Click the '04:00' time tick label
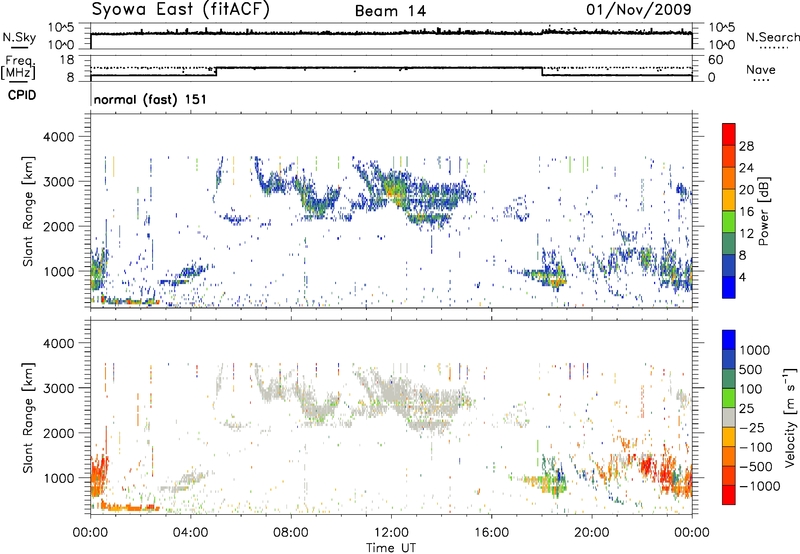Image resolution: width=800 pixels, height=554 pixels. point(190,533)
